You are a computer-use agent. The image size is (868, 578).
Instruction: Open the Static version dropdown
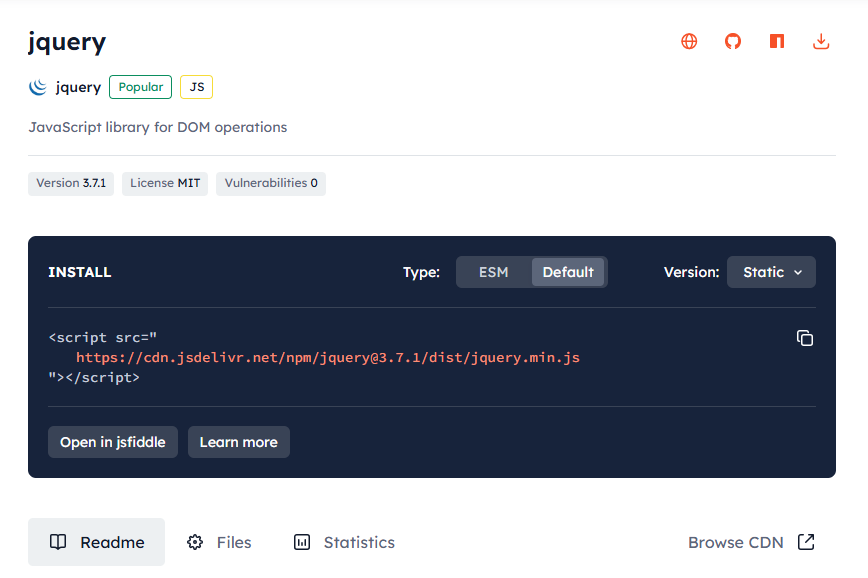click(x=771, y=272)
